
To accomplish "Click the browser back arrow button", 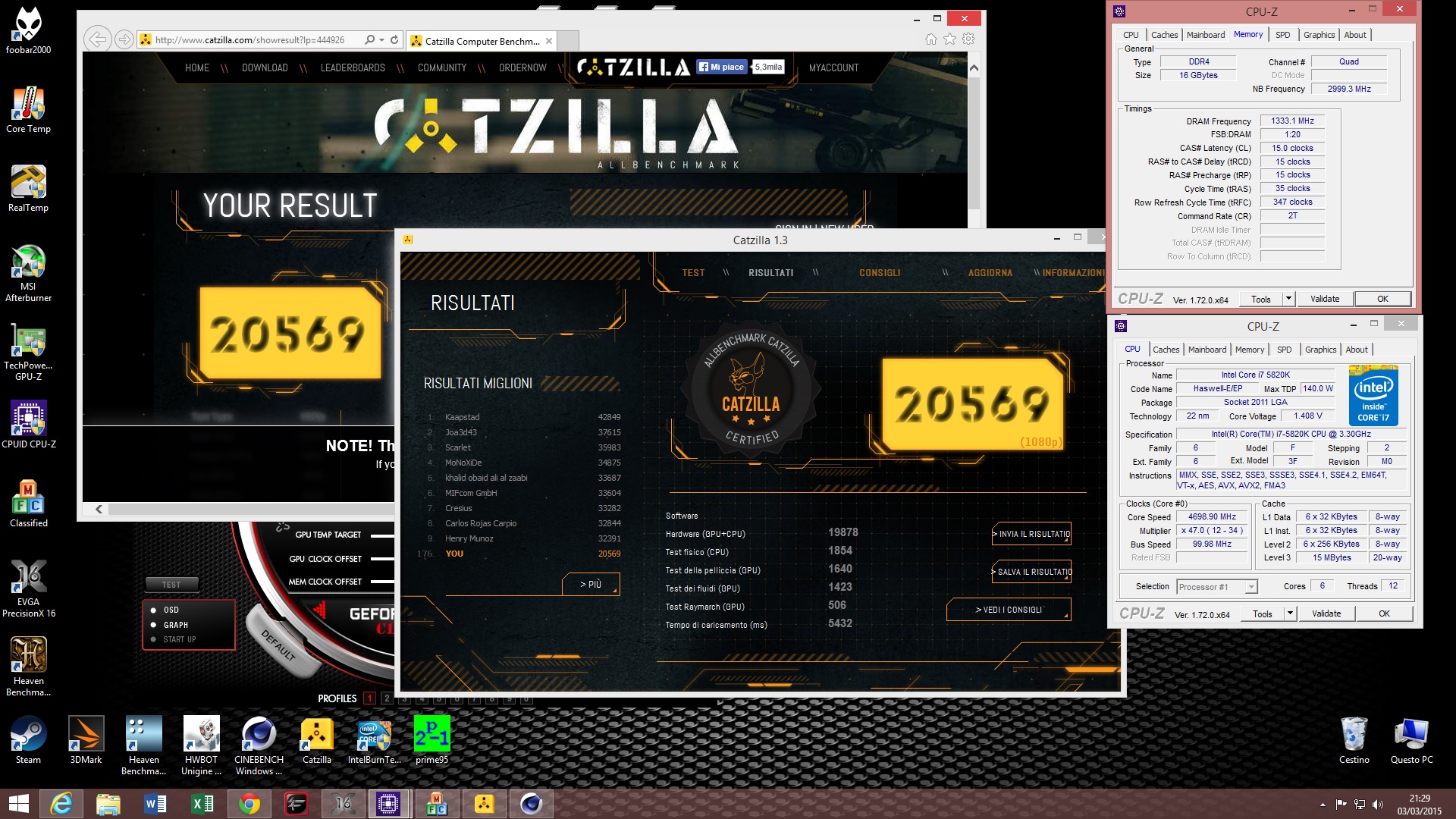I will pyautogui.click(x=97, y=39).
